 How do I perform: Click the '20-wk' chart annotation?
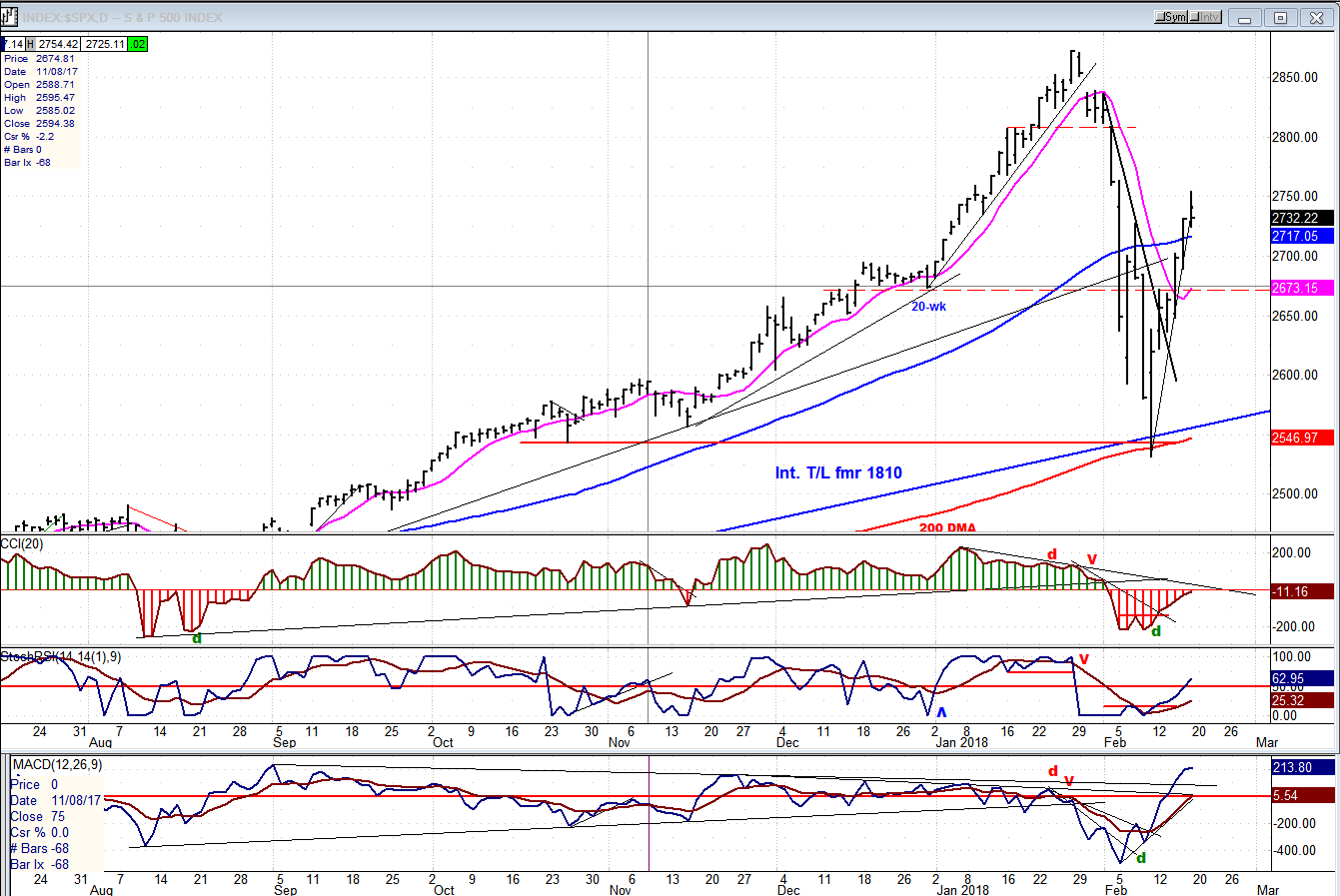tap(928, 307)
